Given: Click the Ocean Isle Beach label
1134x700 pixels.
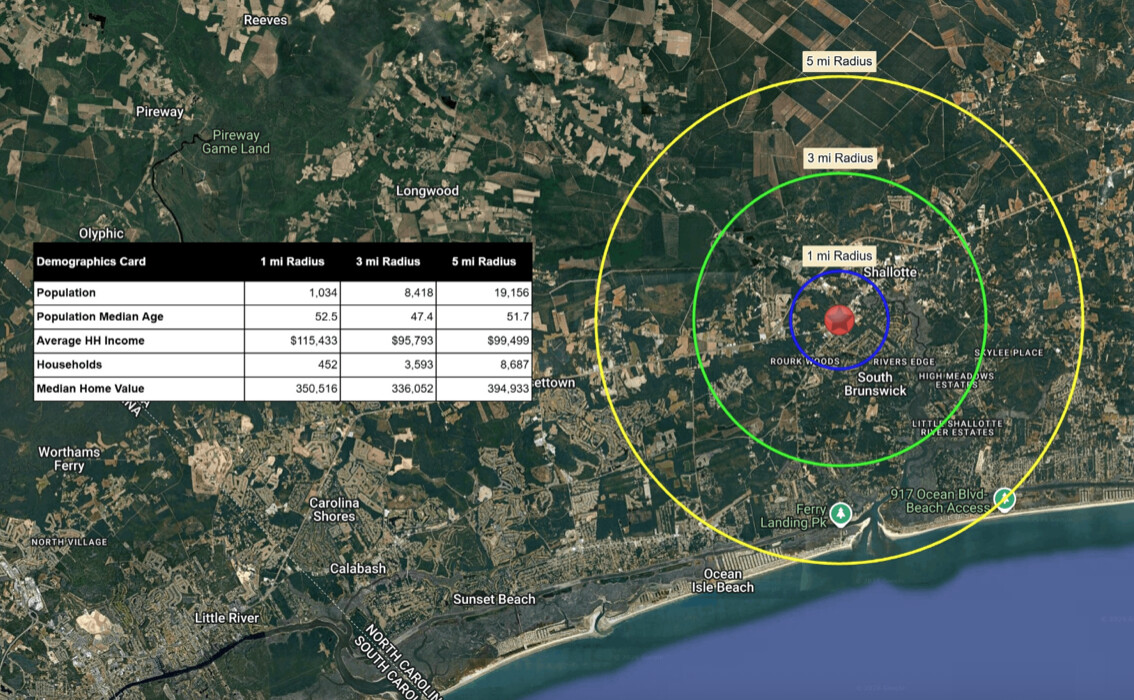Looking at the screenshot, I should pyautogui.click(x=722, y=581).
